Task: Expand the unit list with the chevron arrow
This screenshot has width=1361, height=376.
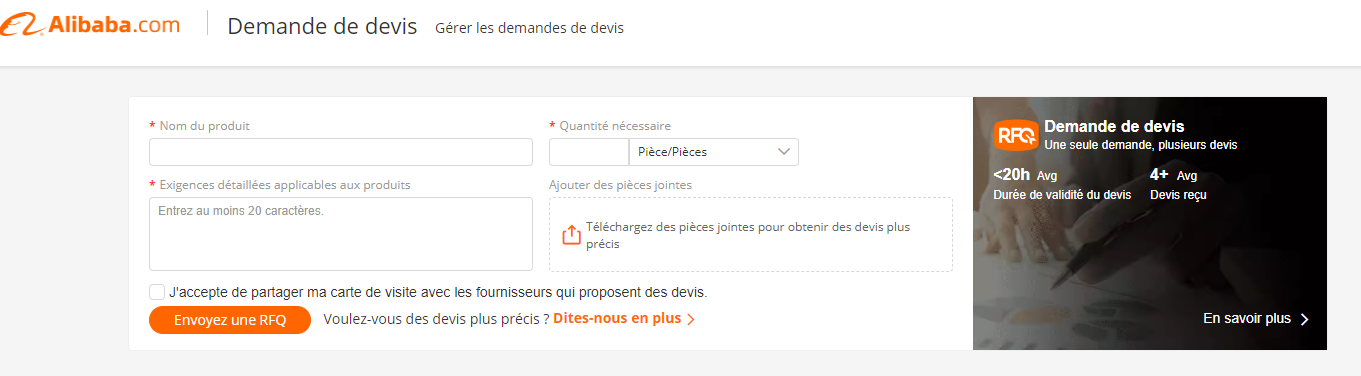Action: (783, 152)
